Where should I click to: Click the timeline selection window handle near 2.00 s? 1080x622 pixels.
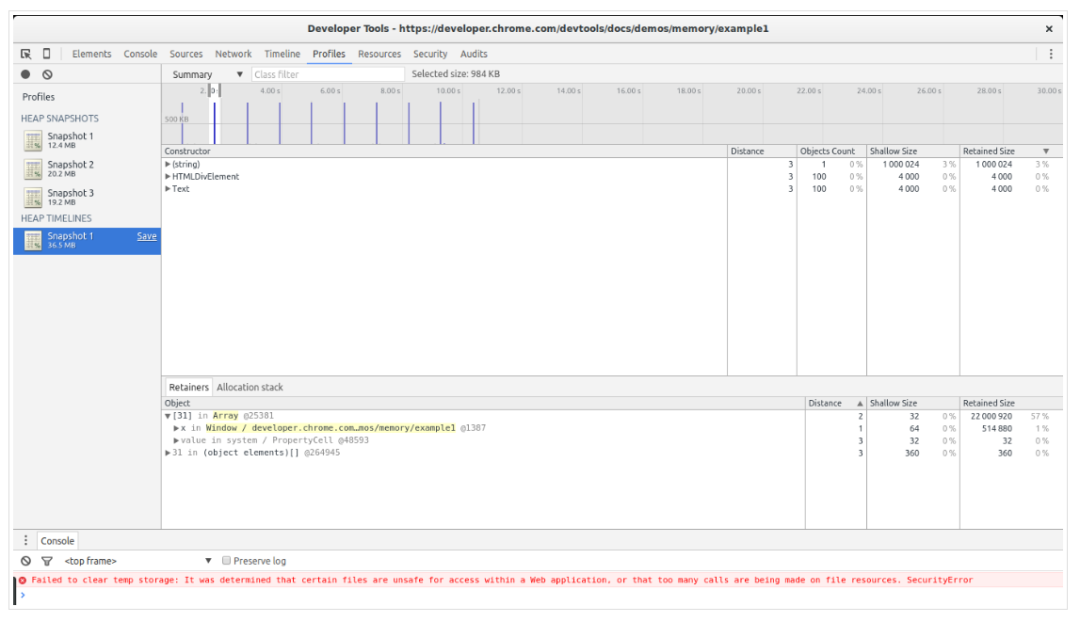pos(210,91)
